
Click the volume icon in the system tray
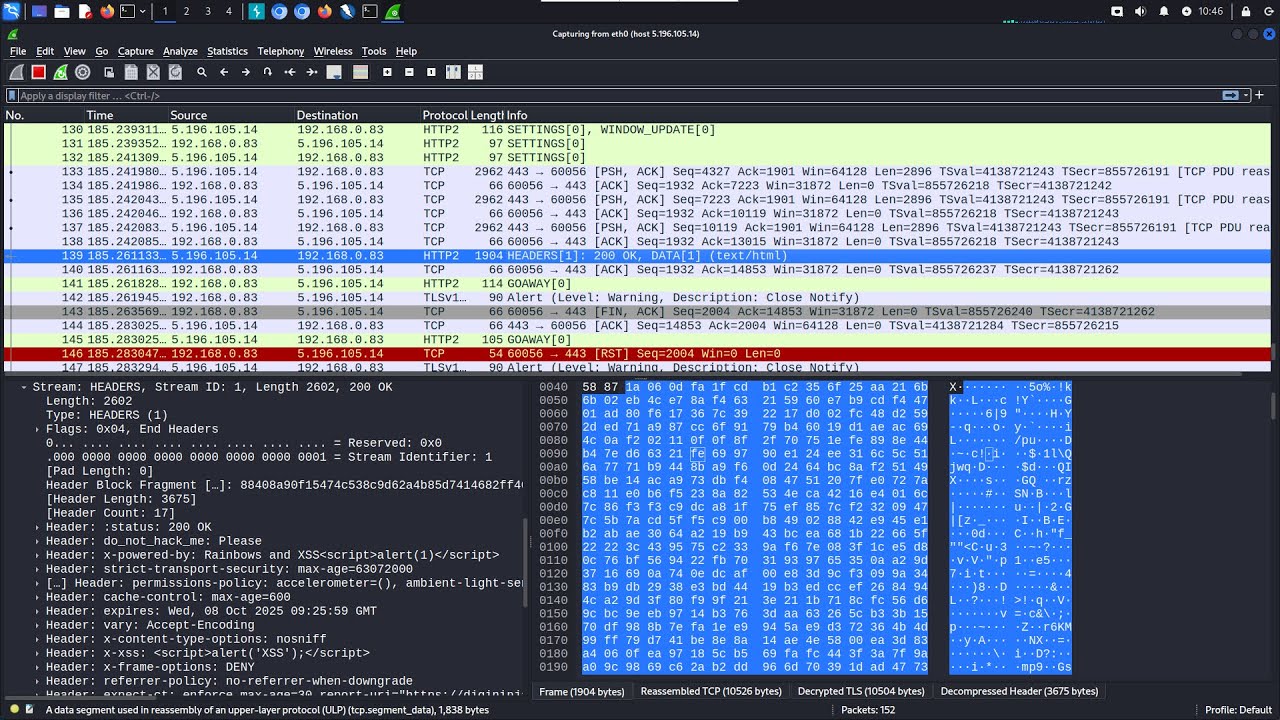click(x=1140, y=11)
